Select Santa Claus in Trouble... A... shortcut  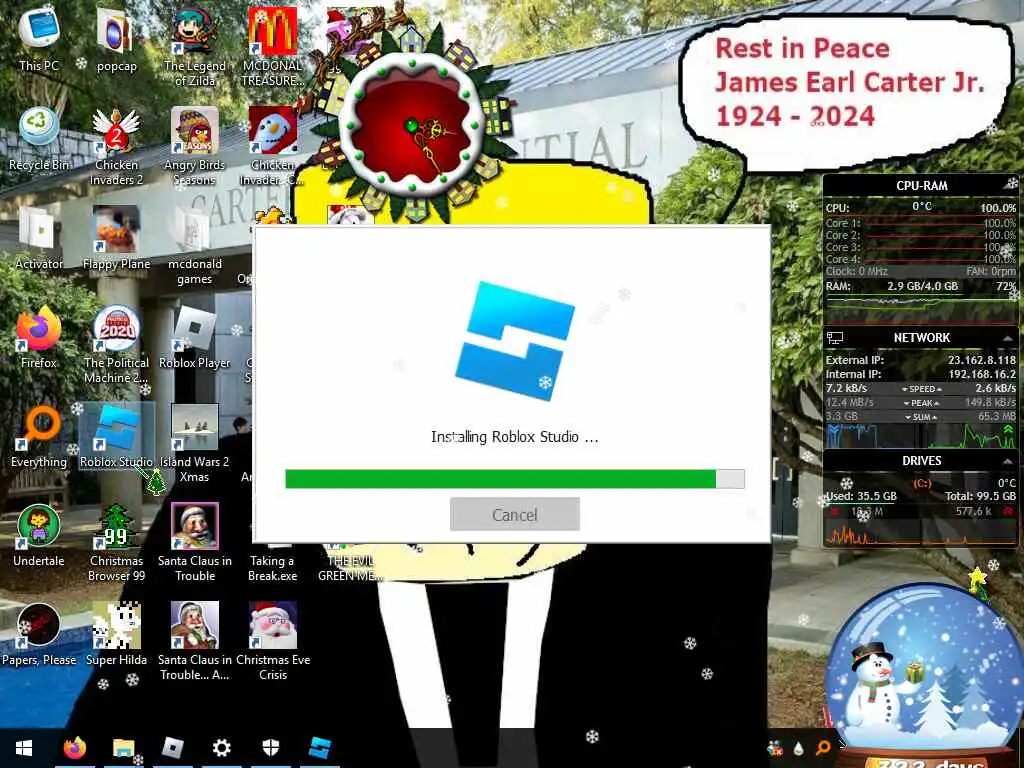[195, 641]
